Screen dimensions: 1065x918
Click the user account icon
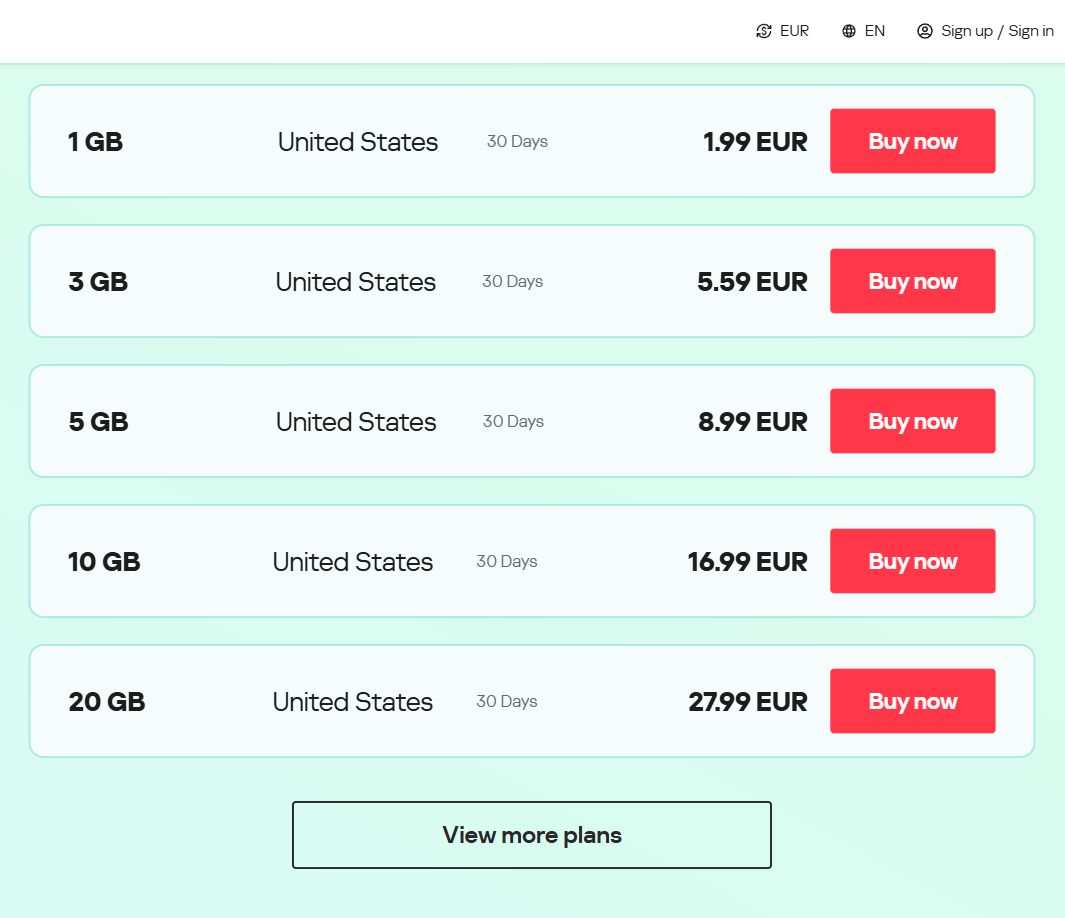(925, 31)
